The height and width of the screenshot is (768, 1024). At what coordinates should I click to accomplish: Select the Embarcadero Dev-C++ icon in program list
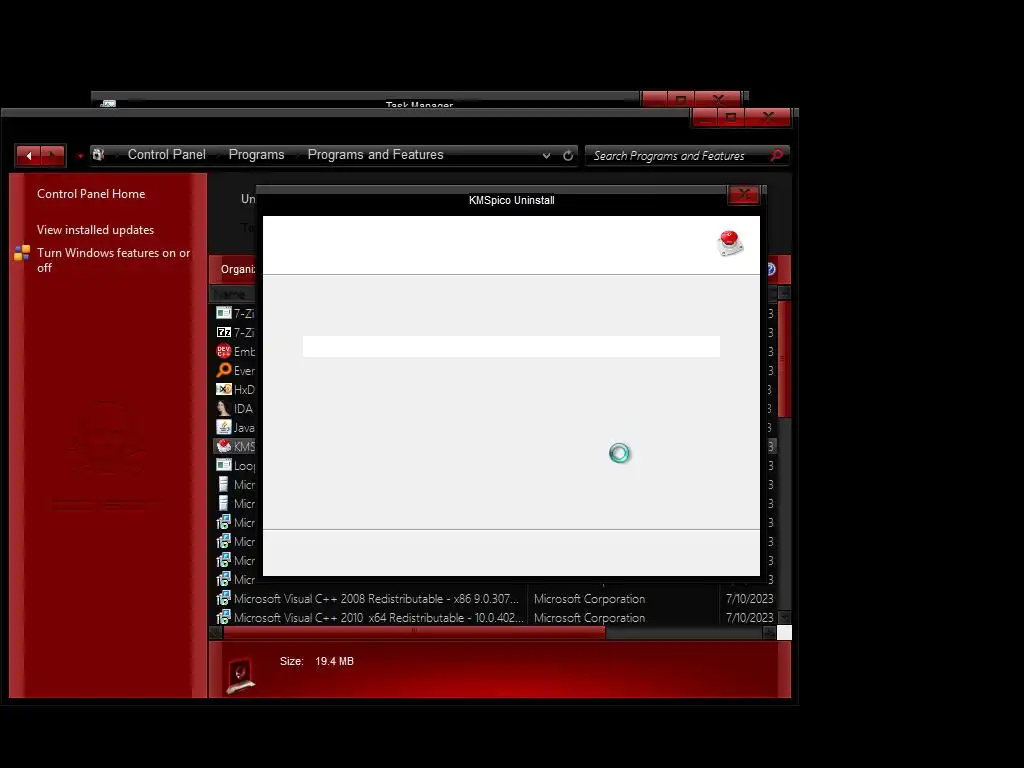[x=223, y=351]
